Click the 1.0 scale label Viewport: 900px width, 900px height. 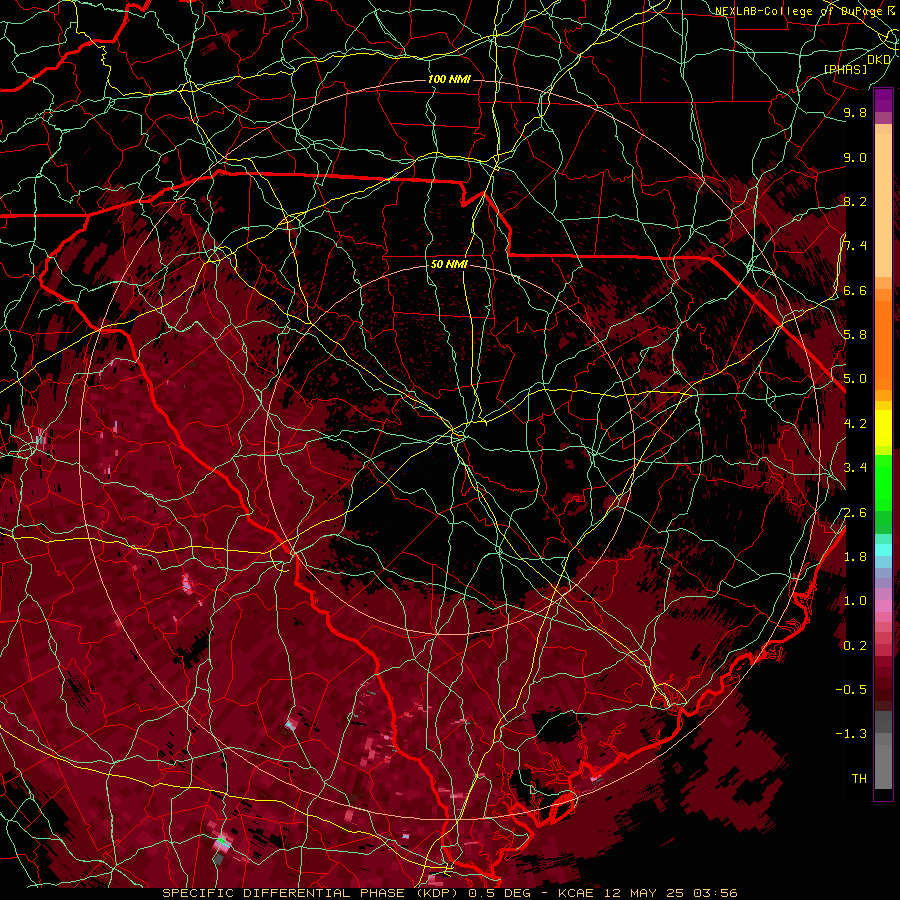[x=855, y=601]
